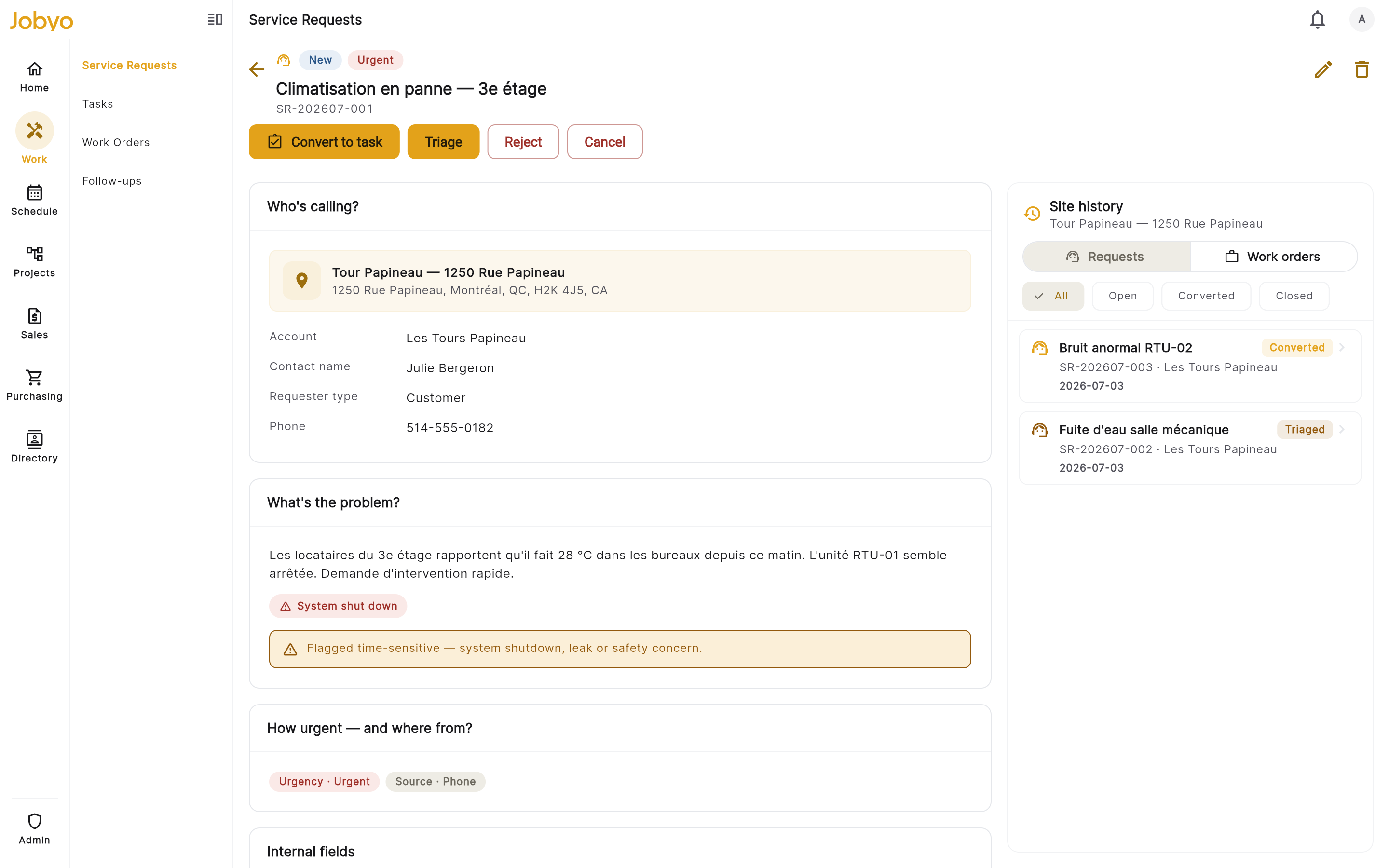Click the headset icon next to New badge
The height and width of the screenshot is (868, 1389).
284,60
